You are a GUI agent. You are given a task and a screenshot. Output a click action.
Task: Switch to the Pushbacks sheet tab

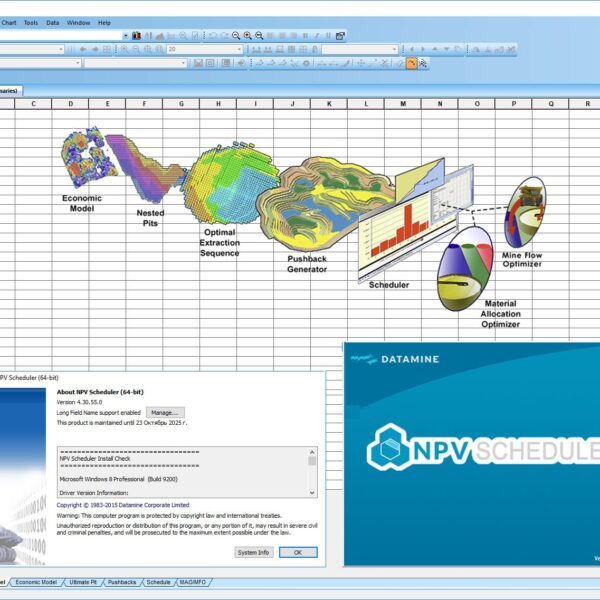tap(122, 582)
